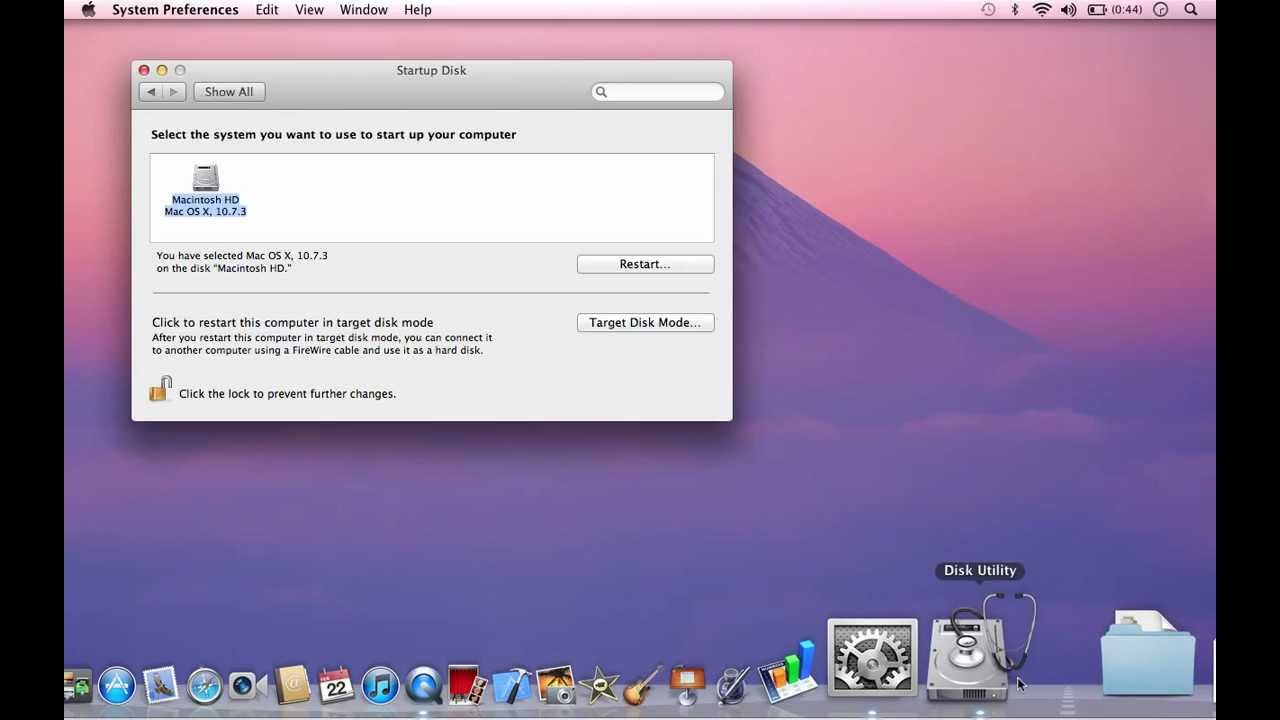The width and height of the screenshot is (1280, 720).
Task: Launch iTunes from the dock
Action: pos(380,686)
